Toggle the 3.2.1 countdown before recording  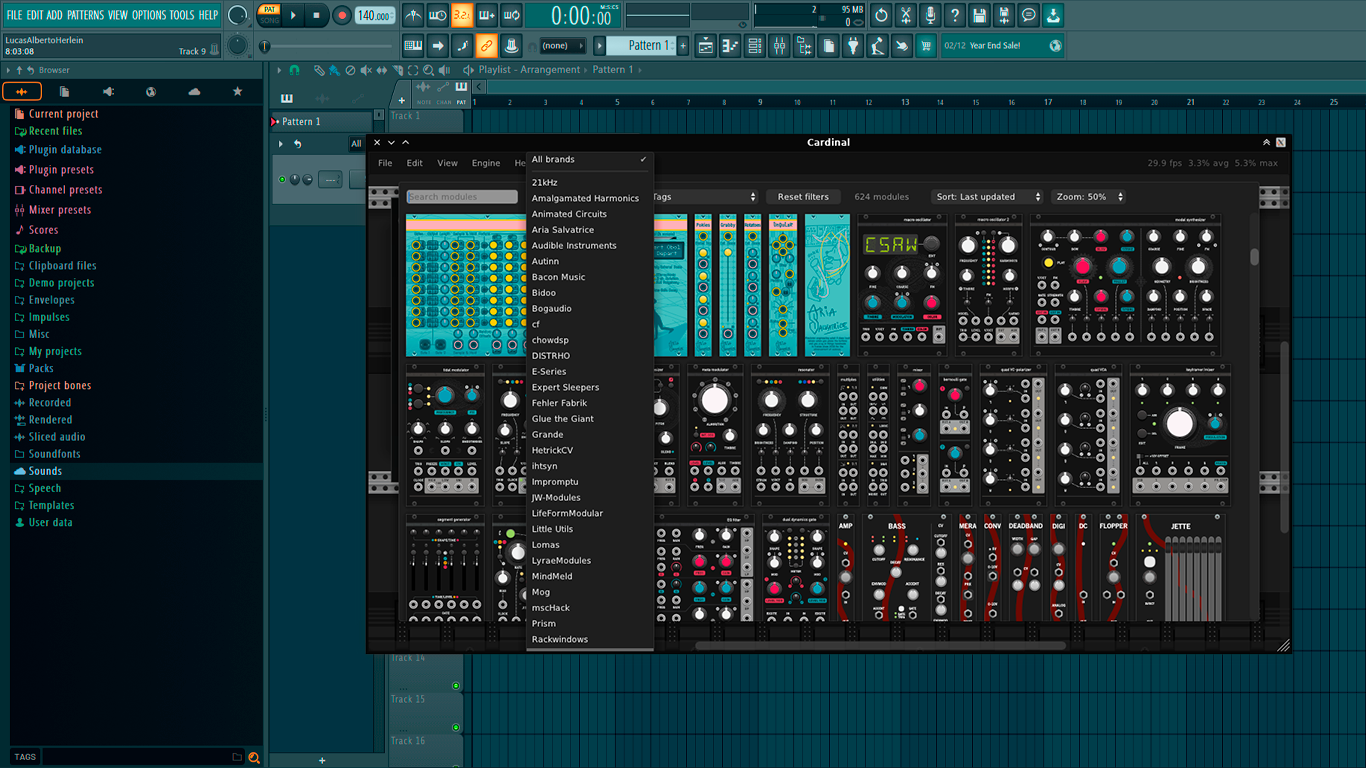coord(461,16)
